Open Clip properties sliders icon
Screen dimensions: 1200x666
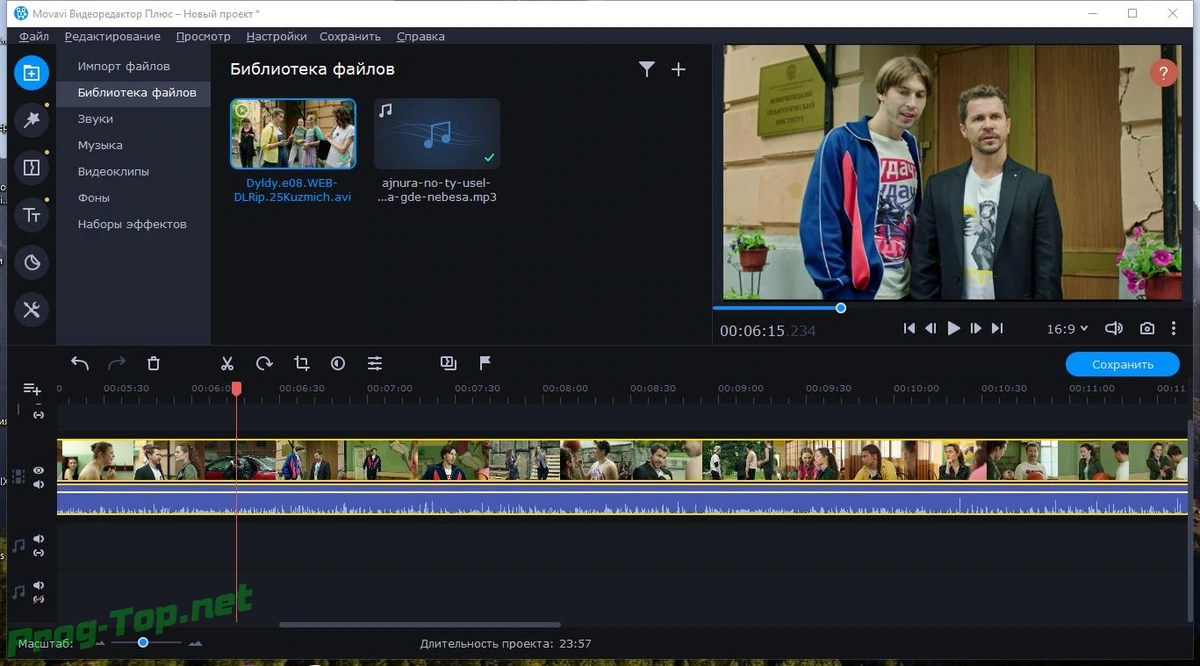click(375, 363)
